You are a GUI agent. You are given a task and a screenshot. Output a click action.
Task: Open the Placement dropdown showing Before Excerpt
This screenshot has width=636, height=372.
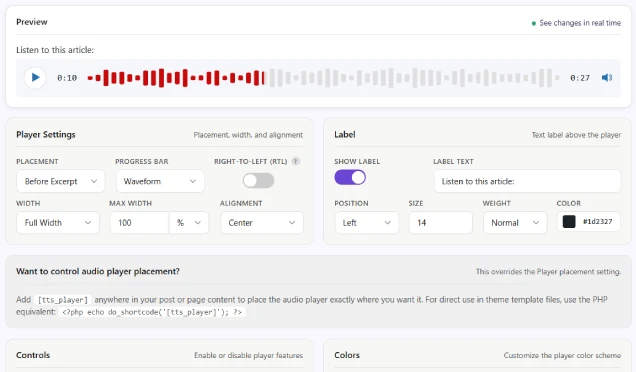(61, 181)
